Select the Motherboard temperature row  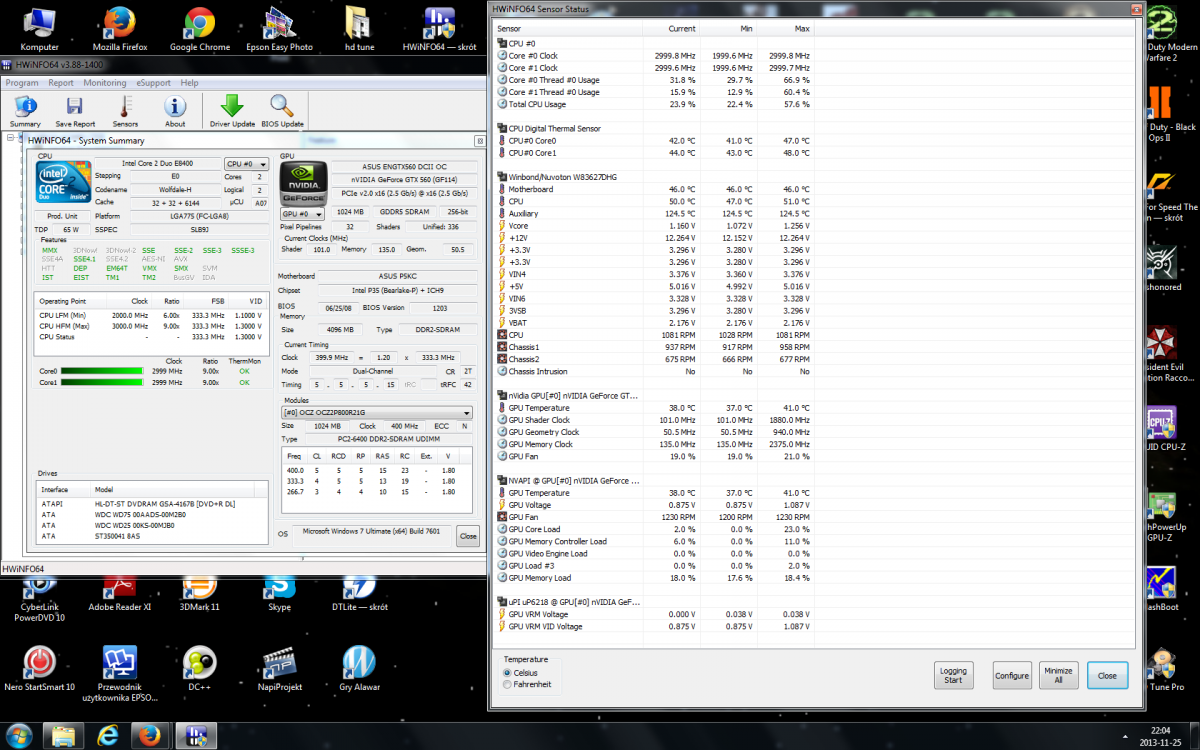pos(655,189)
